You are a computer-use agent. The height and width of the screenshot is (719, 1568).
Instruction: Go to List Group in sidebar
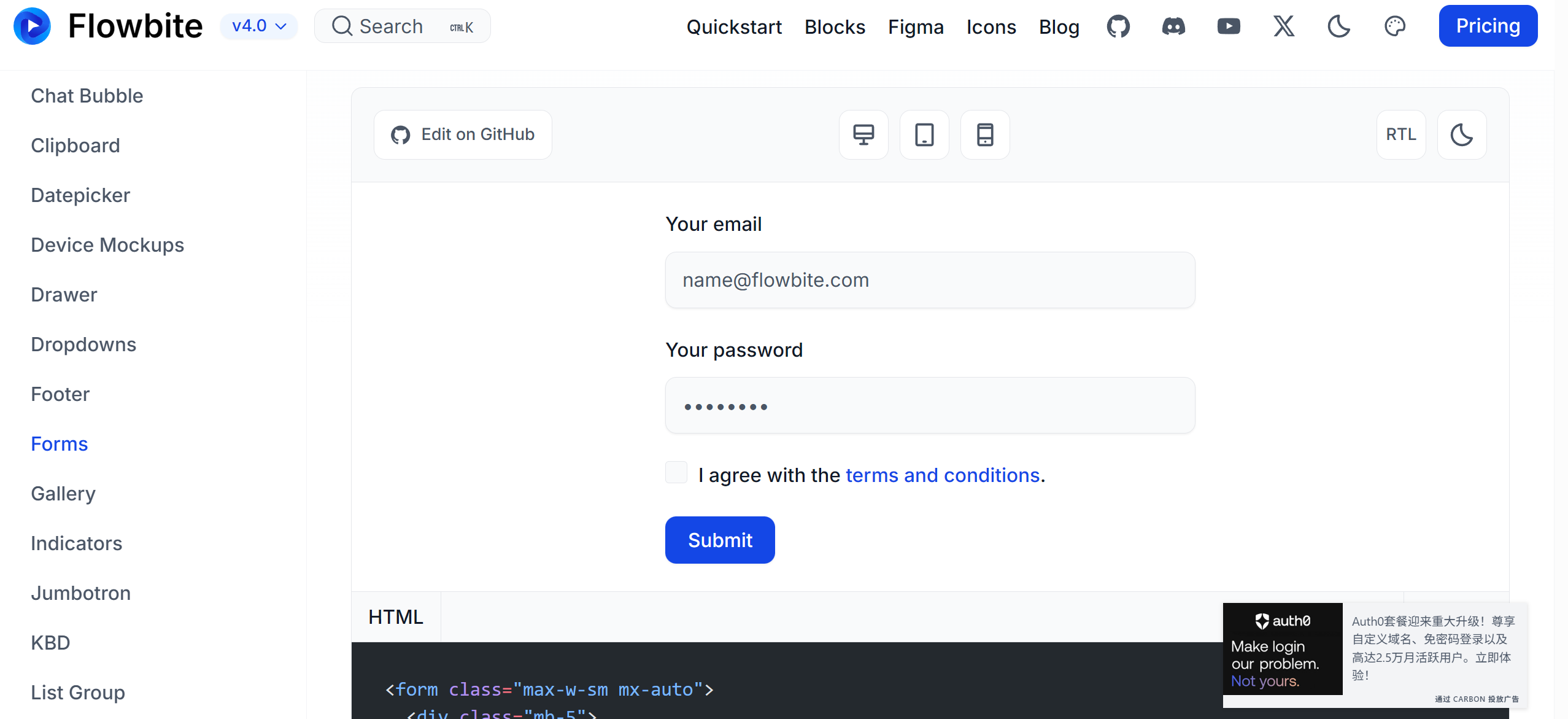tap(78, 693)
